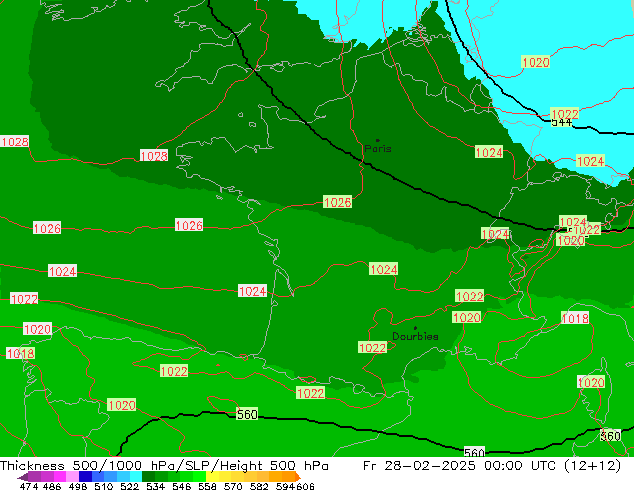Click the legend value 582

click(259, 486)
